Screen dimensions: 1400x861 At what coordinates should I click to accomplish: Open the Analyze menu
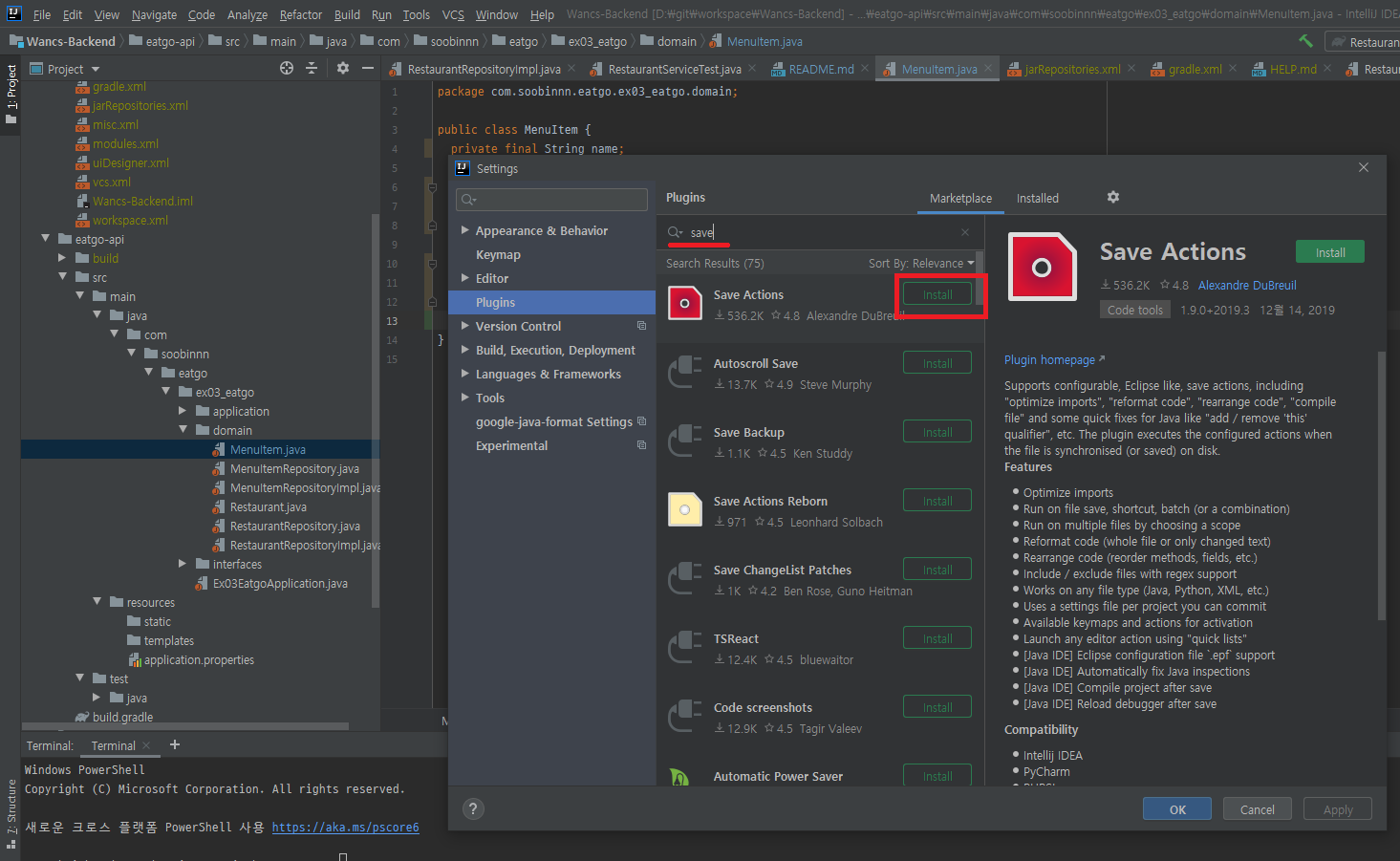pyautogui.click(x=248, y=14)
